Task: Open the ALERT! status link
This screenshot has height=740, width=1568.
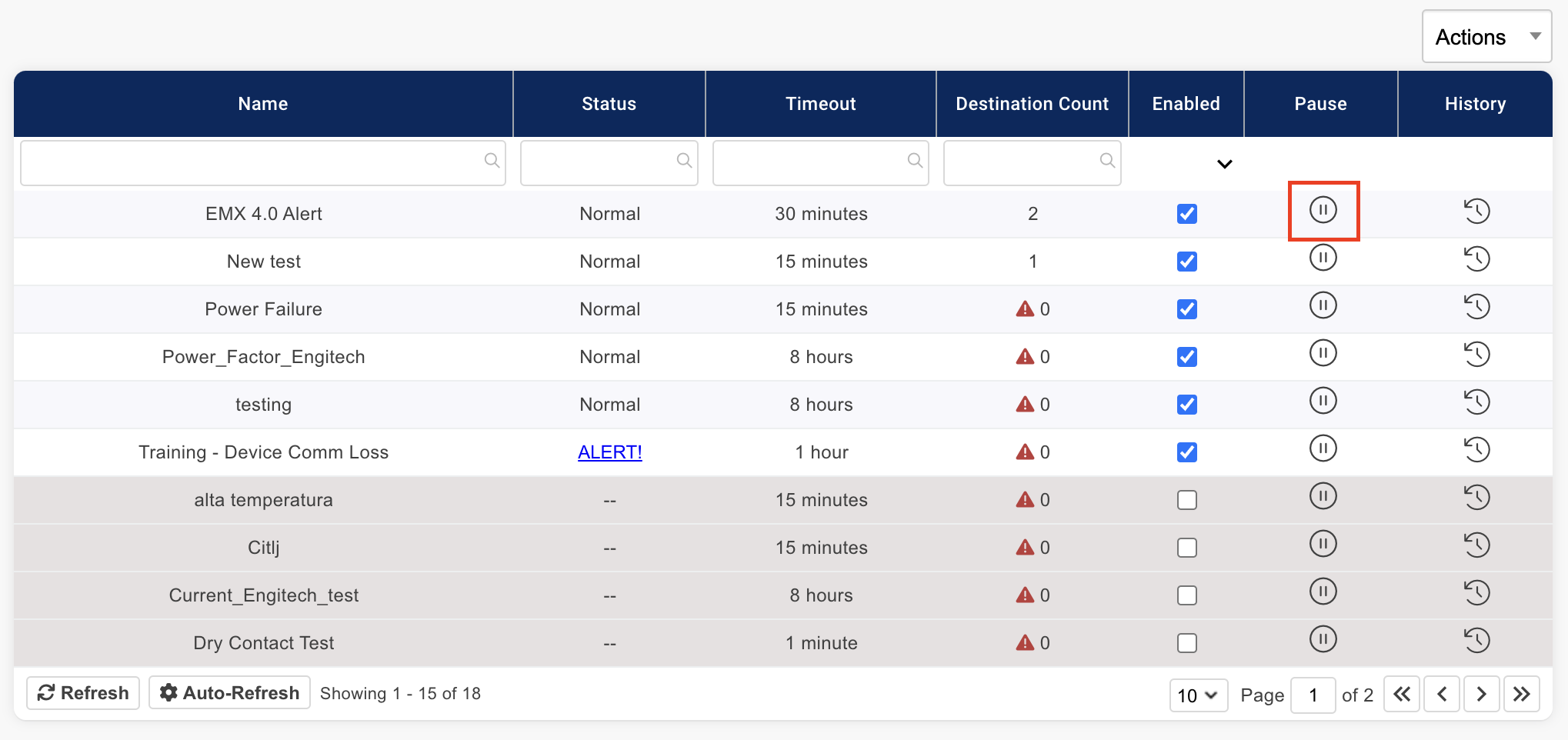Action: 609,452
